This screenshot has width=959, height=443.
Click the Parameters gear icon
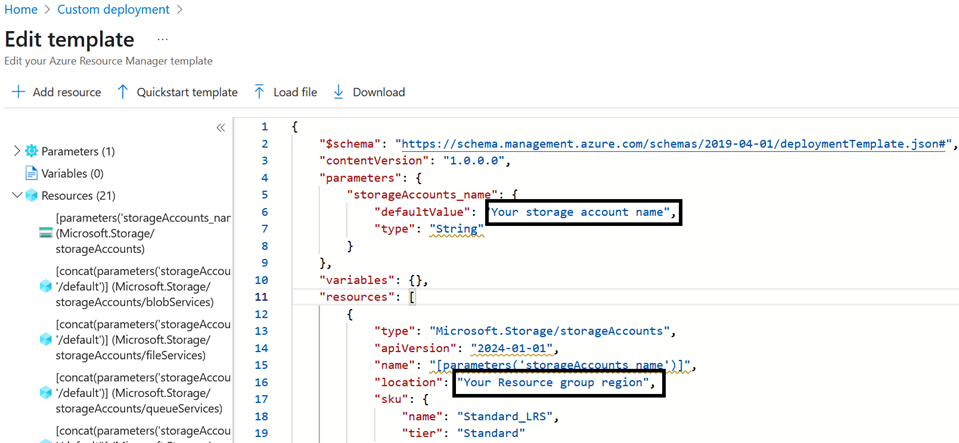coord(31,151)
